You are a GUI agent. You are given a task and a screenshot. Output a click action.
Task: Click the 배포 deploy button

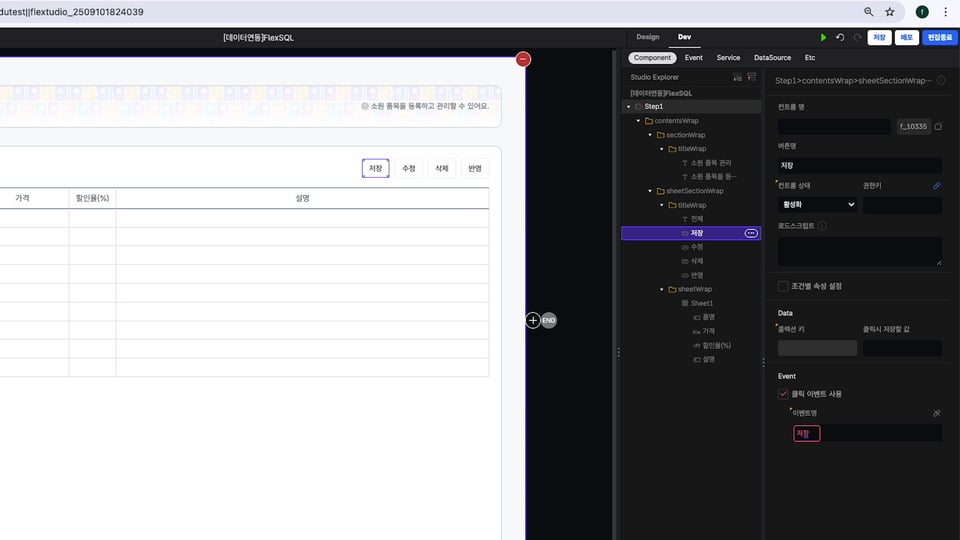click(x=907, y=37)
